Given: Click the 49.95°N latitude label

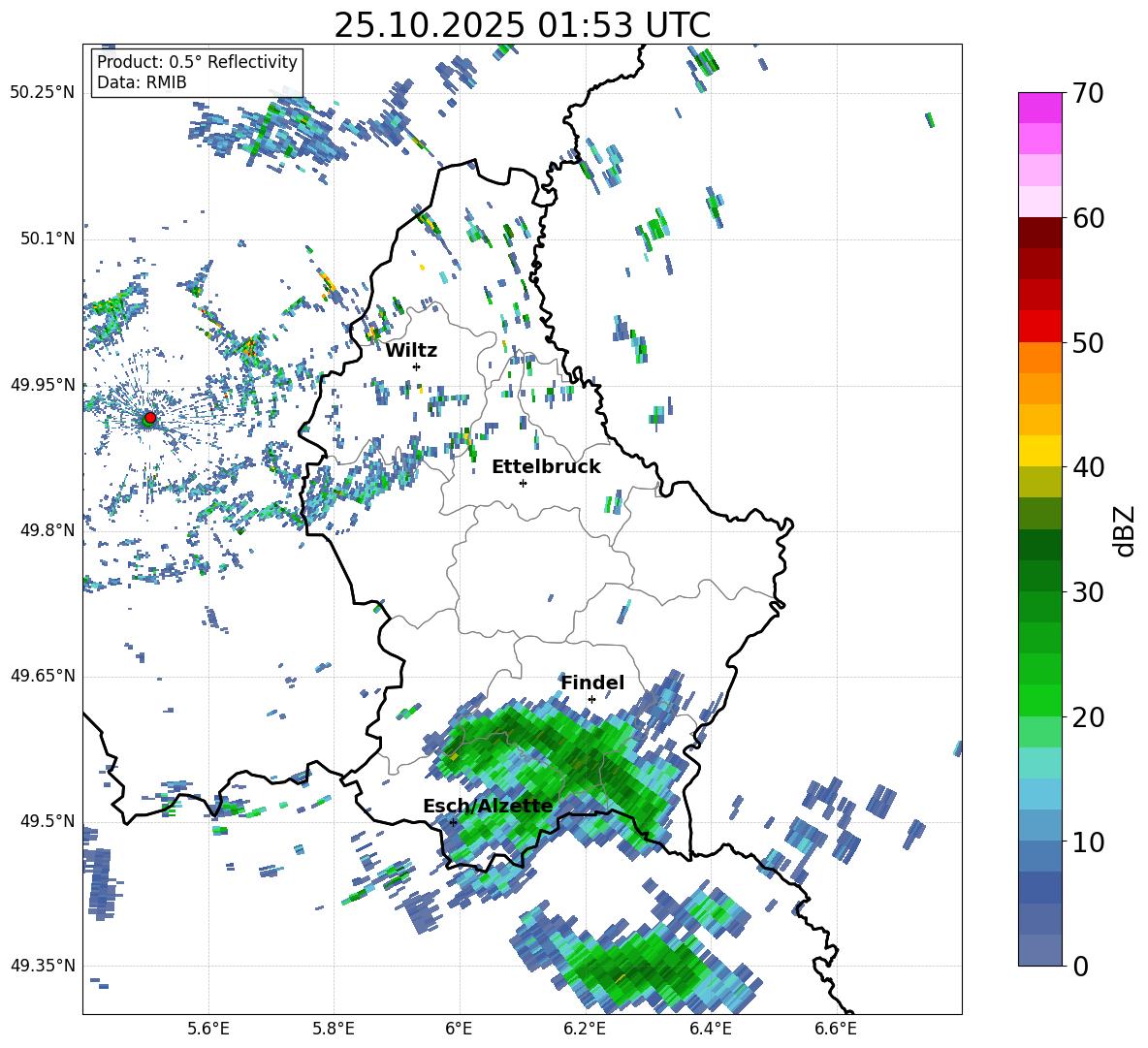Looking at the screenshot, I should pos(43,384).
